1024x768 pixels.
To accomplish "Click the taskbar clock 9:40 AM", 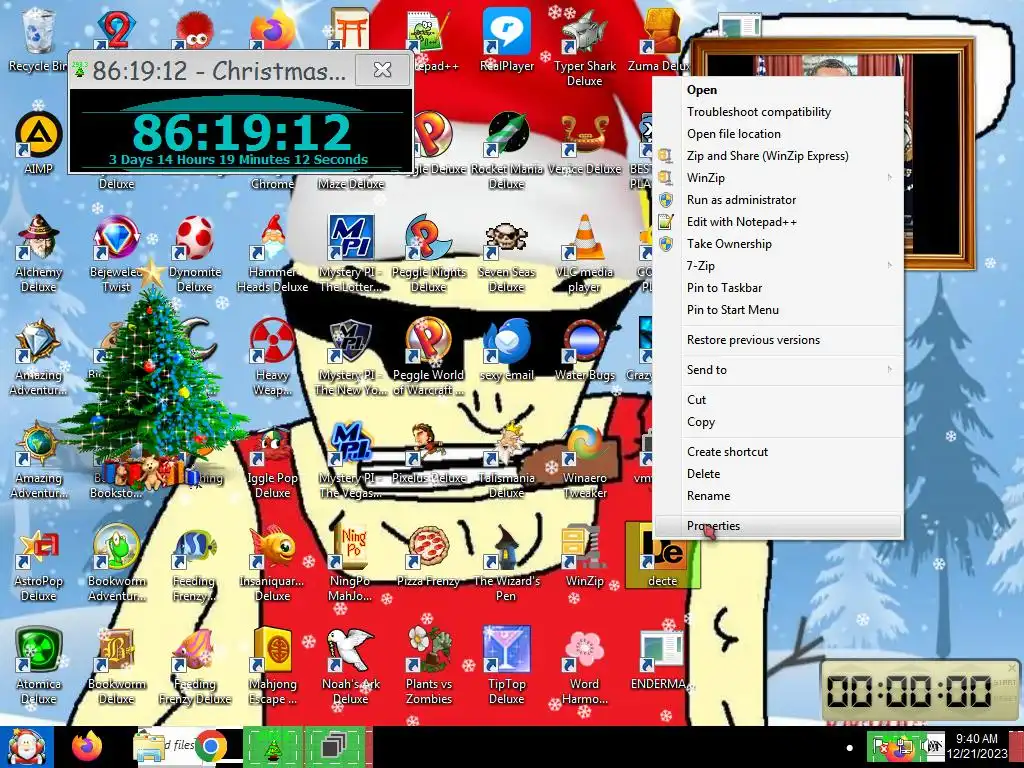I will (x=977, y=746).
